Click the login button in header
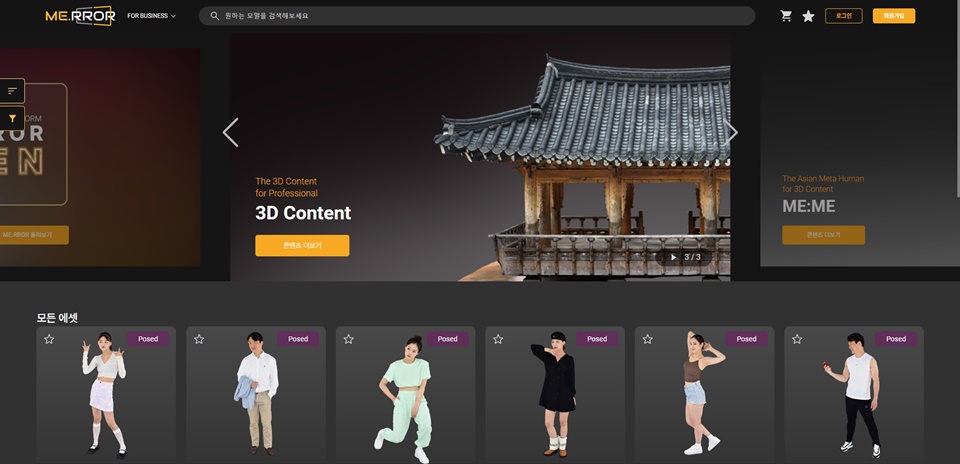Viewport: 960px width, 464px height. pyautogui.click(x=843, y=16)
